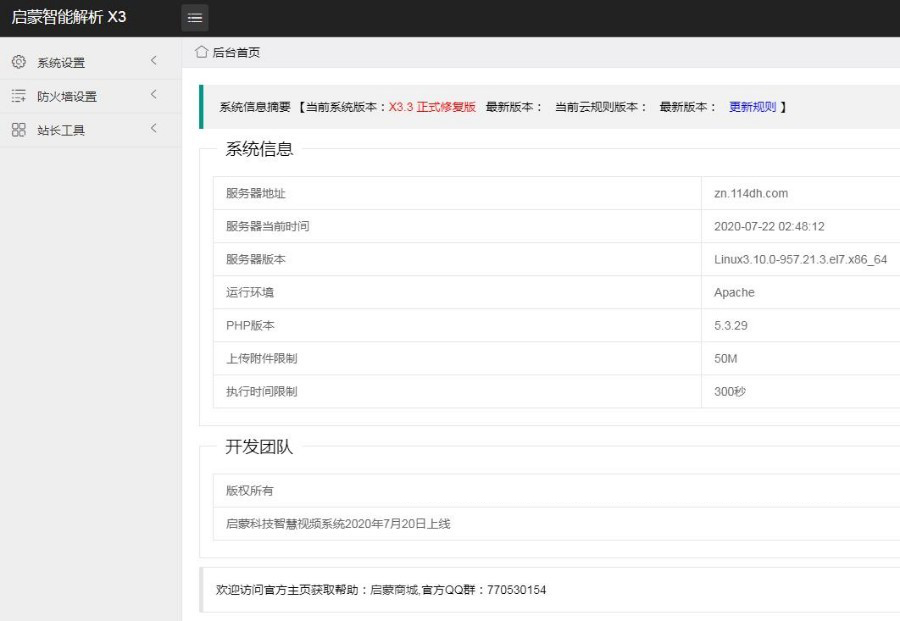
Task: Expand the 站长工具 chevron arrow
Action: coord(153,128)
